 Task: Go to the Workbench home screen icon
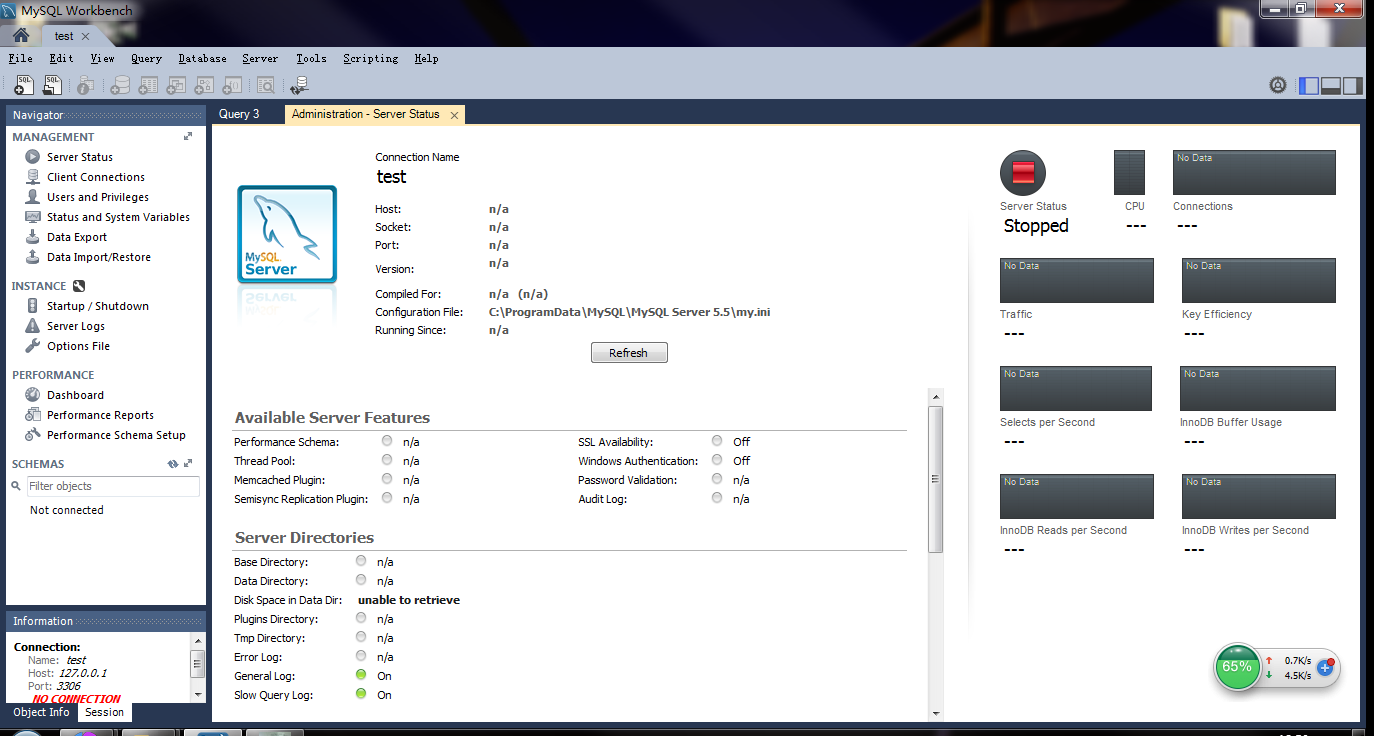point(20,35)
